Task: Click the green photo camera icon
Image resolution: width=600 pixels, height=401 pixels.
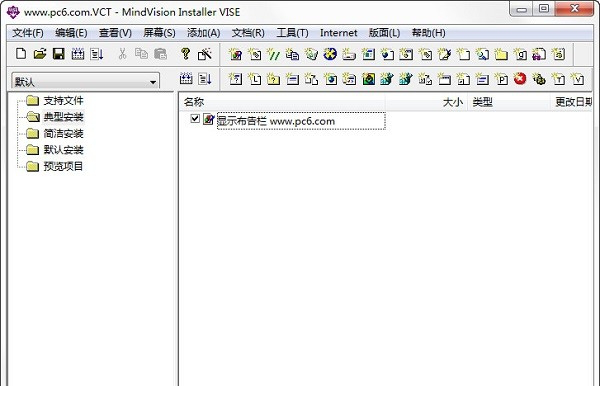Action: click(368, 79)
